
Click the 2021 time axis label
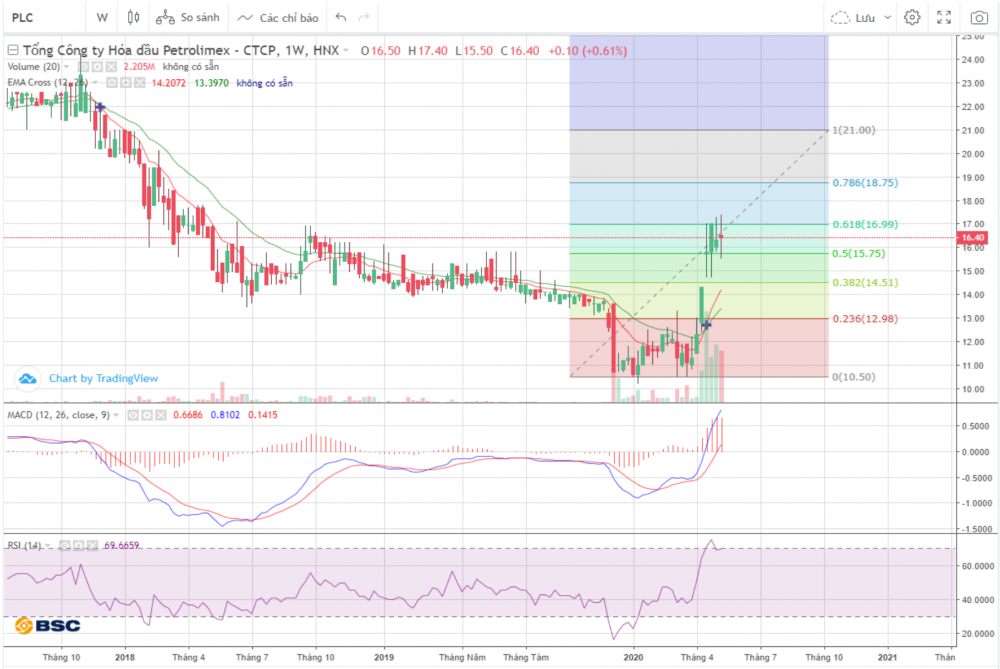click(887, 657)
